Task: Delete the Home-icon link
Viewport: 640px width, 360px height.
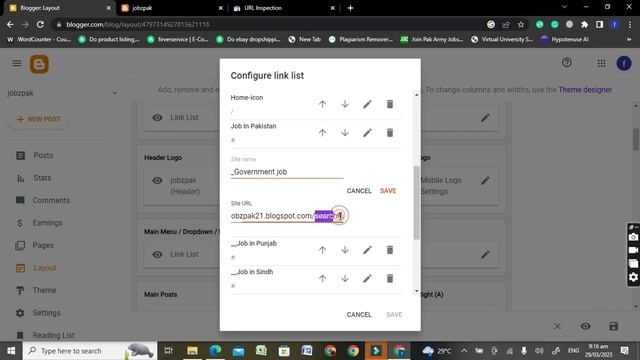Action: pyautogui.click(x=390, y=104)
